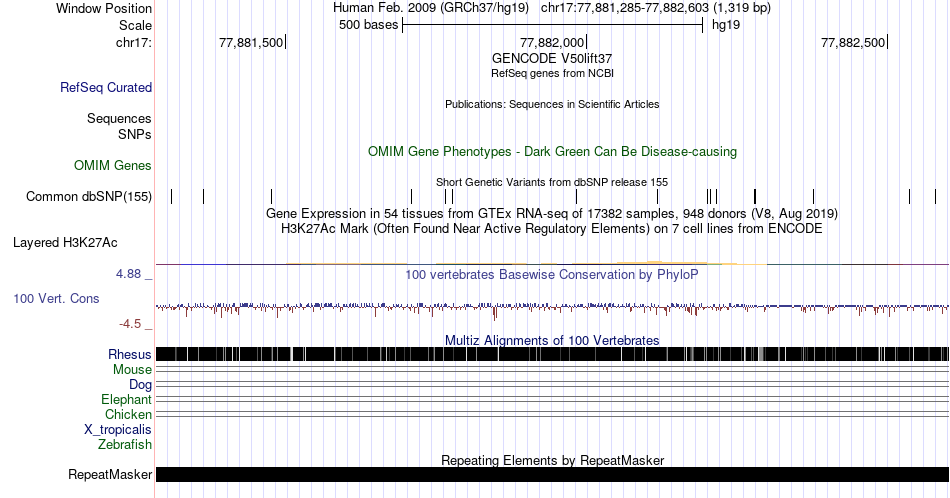The image size is (950, 498).
Task: Click the Scale label
Action: (x=135, y=25)
